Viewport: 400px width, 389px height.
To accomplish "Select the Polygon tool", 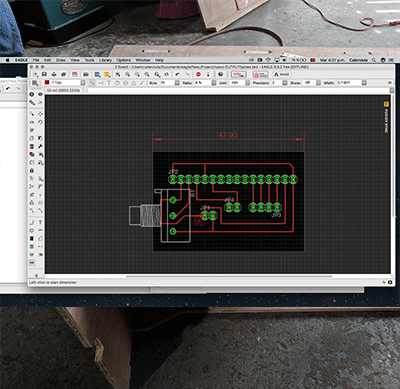I will pos(40,238).
